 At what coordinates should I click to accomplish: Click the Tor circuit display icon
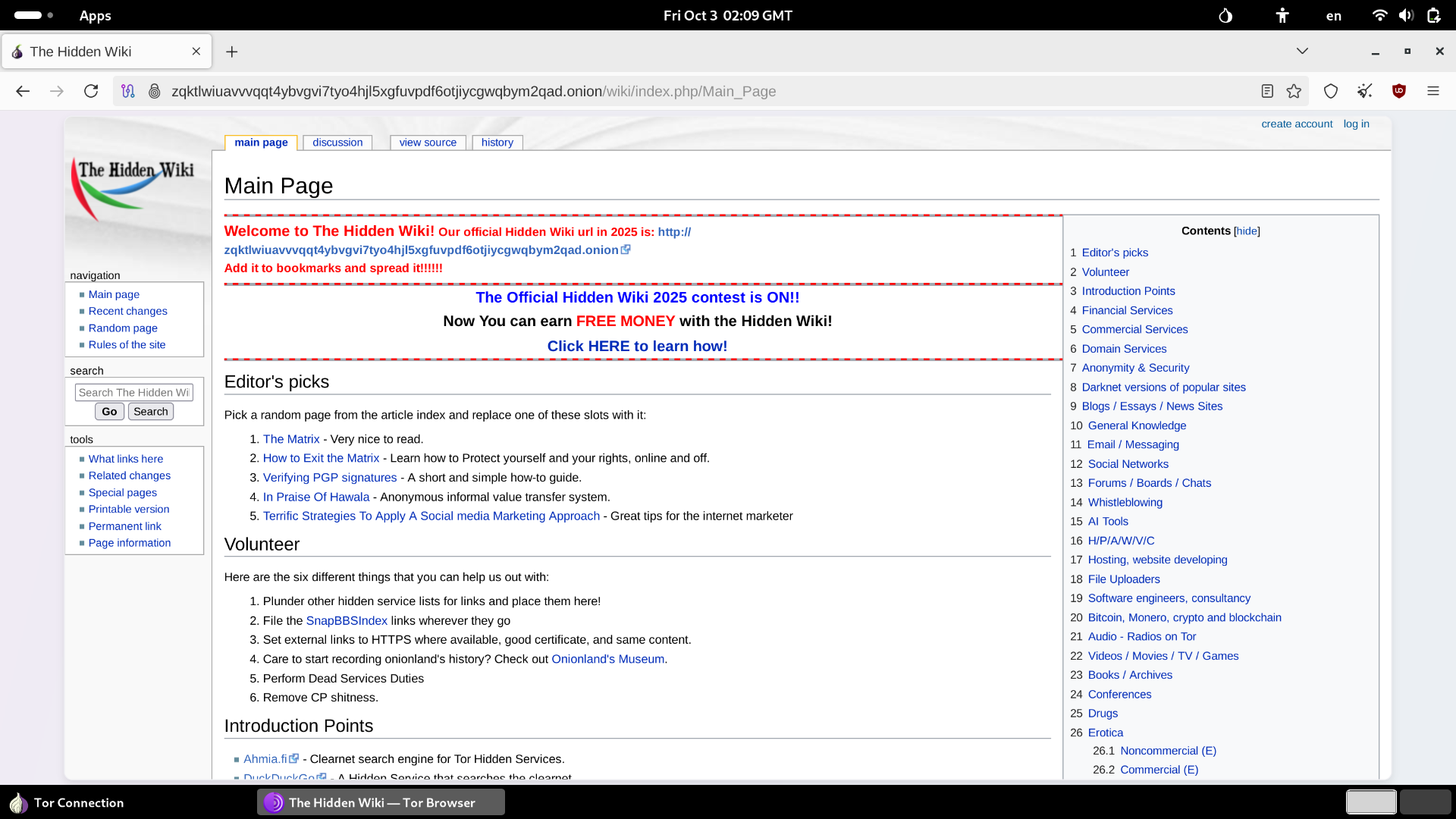(x=128, y=91)
